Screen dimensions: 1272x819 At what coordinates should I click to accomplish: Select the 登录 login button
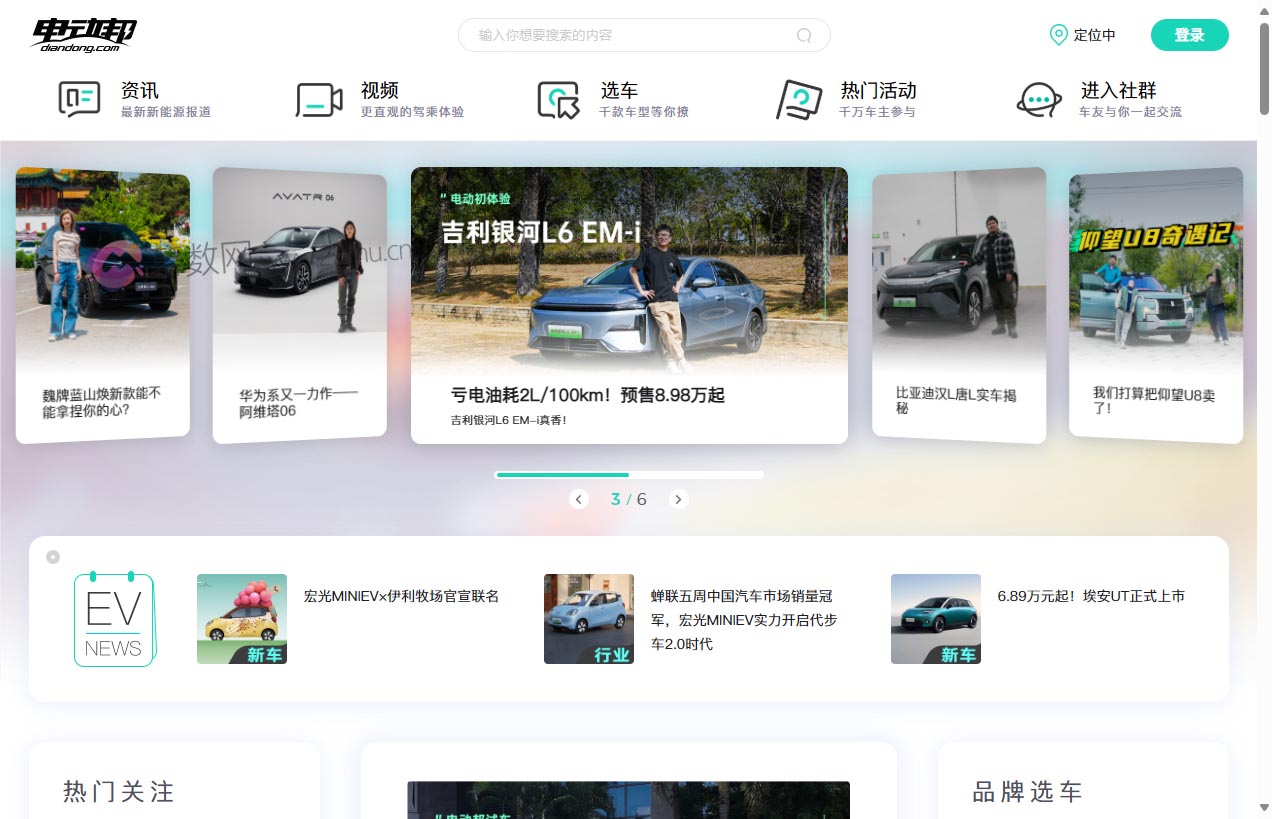[1189, 34]
